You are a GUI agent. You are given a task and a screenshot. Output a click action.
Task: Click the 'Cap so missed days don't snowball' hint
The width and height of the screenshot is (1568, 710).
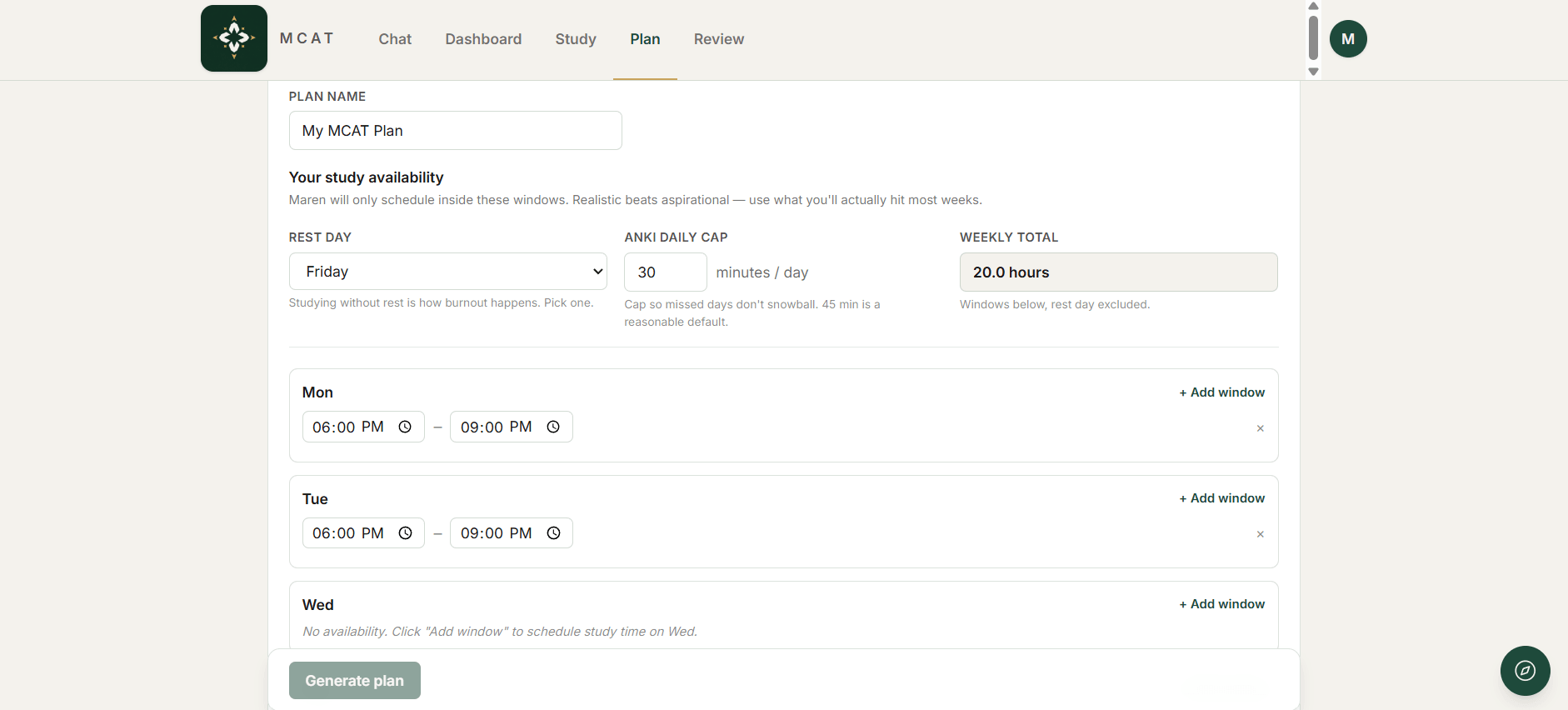point(752,313)
